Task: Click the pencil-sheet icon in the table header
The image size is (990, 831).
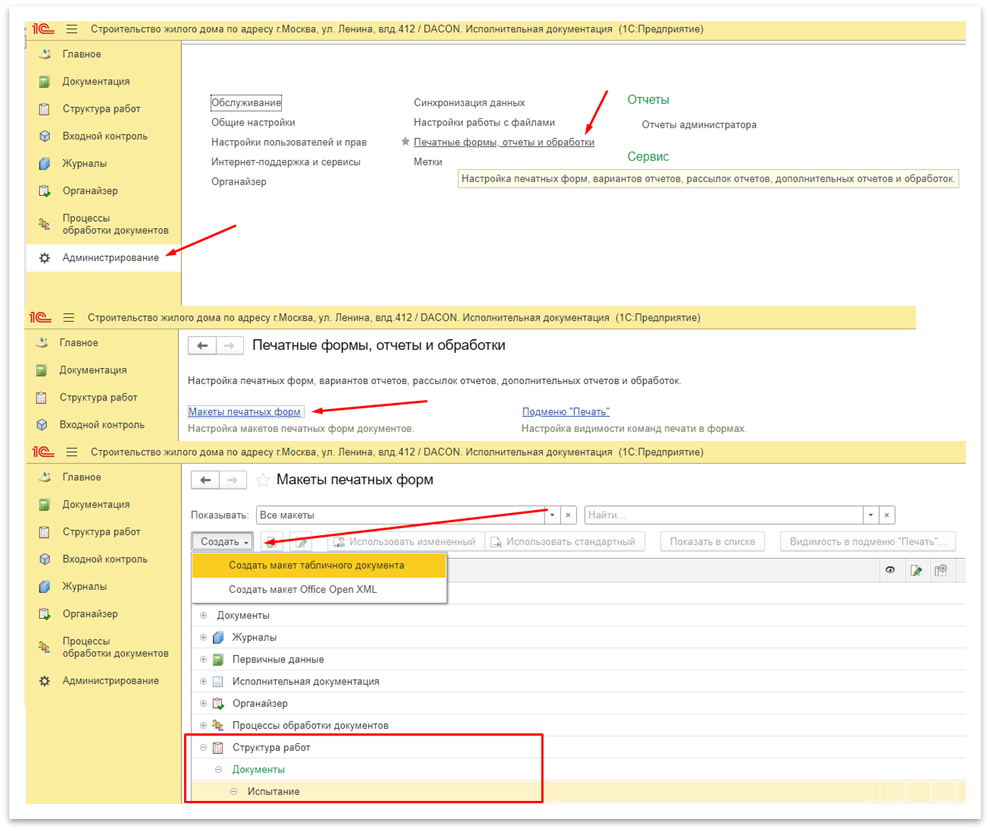Action: [x=915, y=570]
